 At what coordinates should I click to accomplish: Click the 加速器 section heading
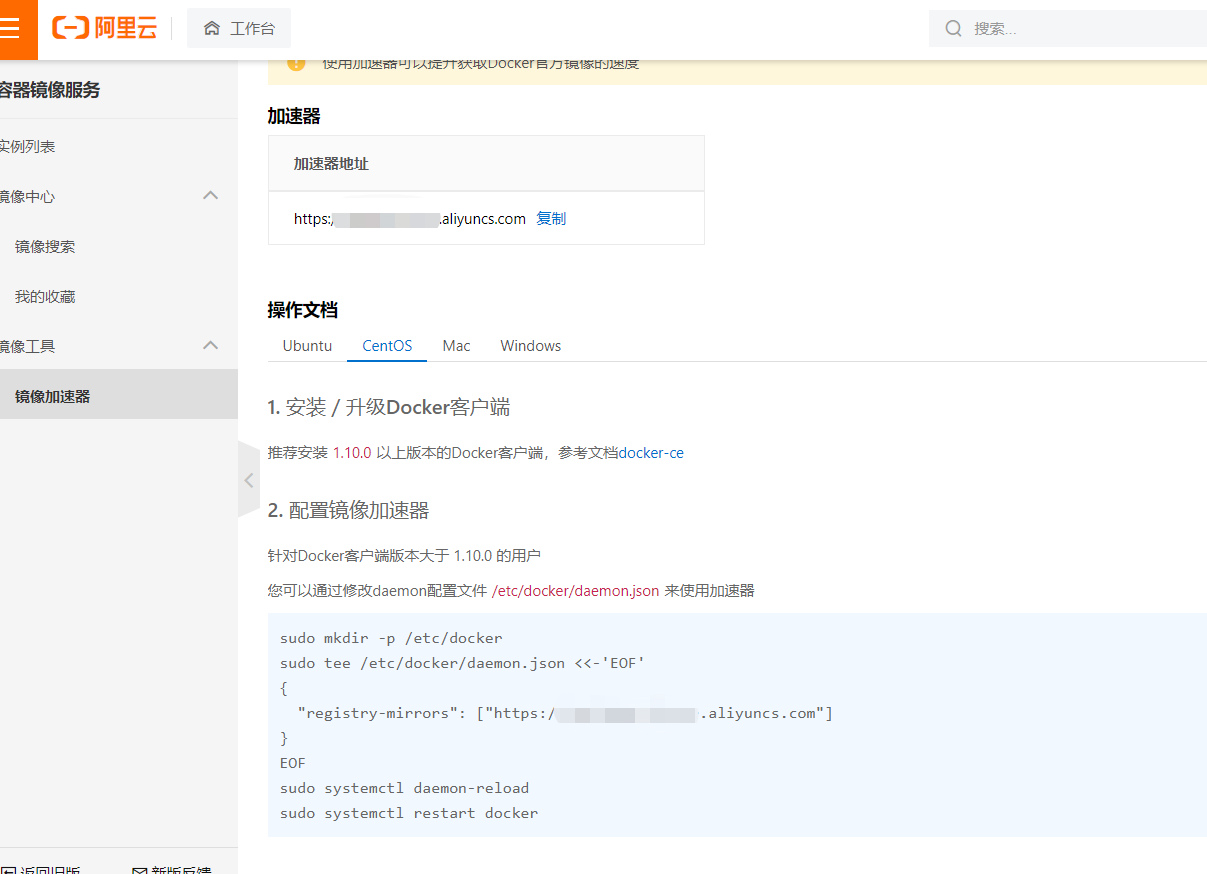pyautogui.click(x=294, y=116)
